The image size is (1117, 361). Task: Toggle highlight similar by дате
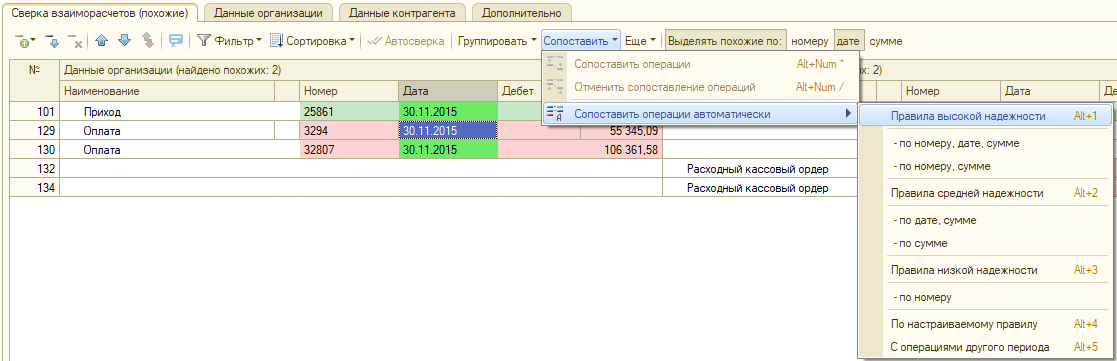[x=849, y=41]
